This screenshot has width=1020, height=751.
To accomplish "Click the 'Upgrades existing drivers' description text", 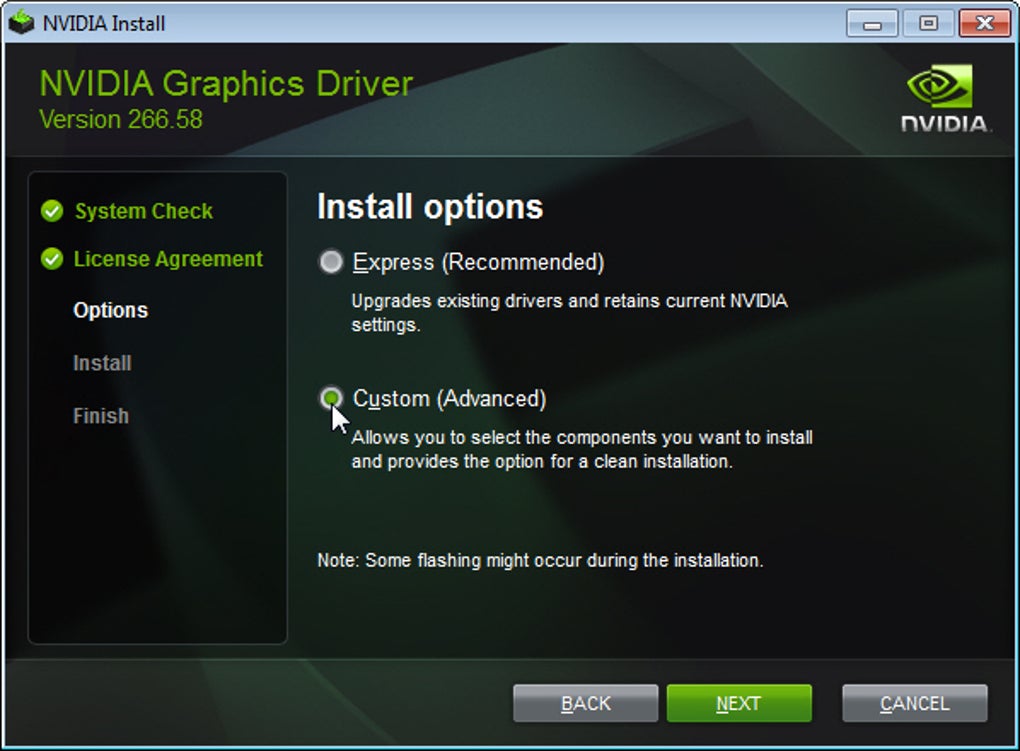I will [x=569, y=313].
